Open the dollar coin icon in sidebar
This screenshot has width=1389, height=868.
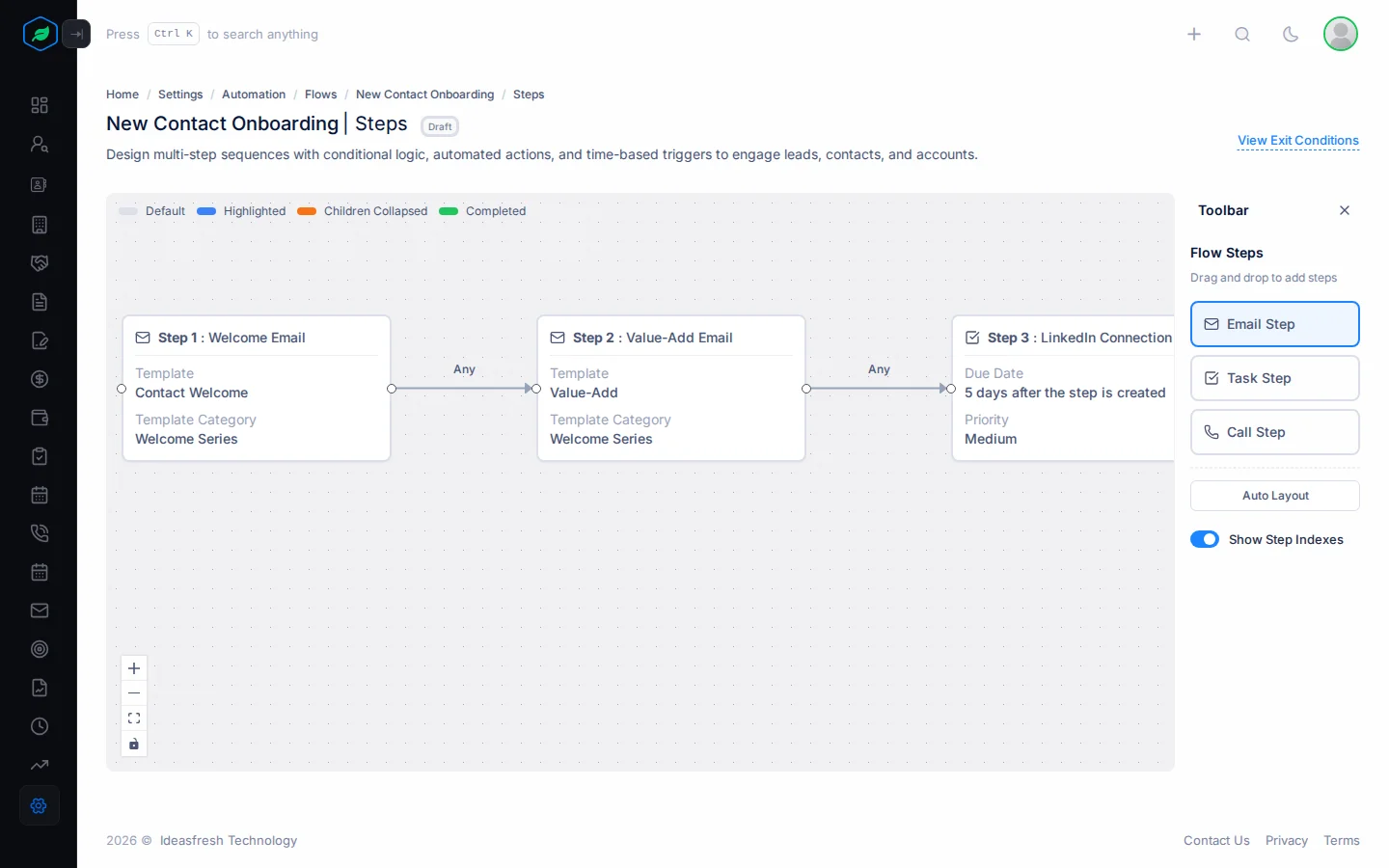click(40, 379)
